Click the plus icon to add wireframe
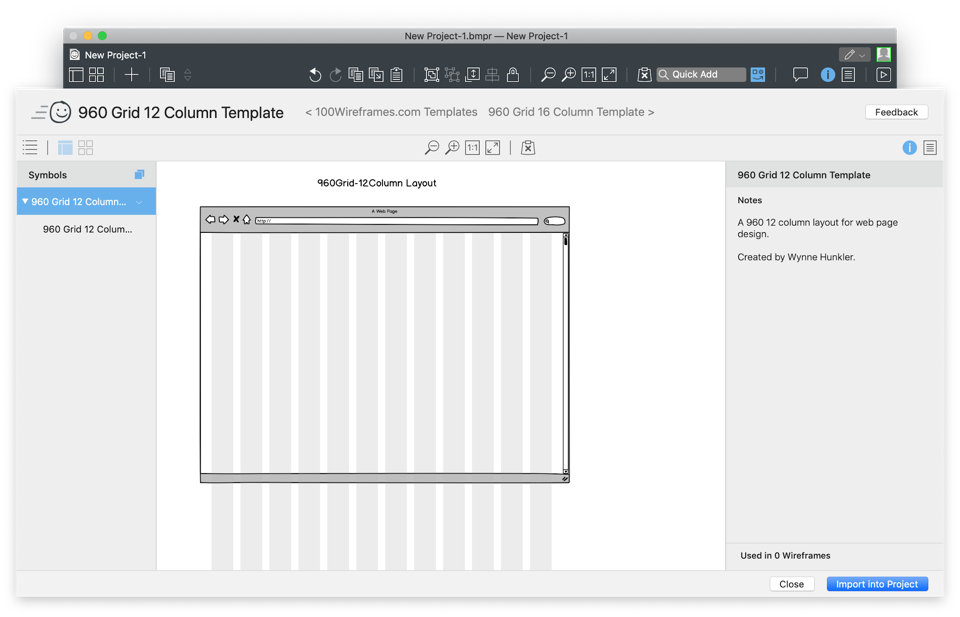The width and height of the screenshot is (960, 617). [131, 75]
